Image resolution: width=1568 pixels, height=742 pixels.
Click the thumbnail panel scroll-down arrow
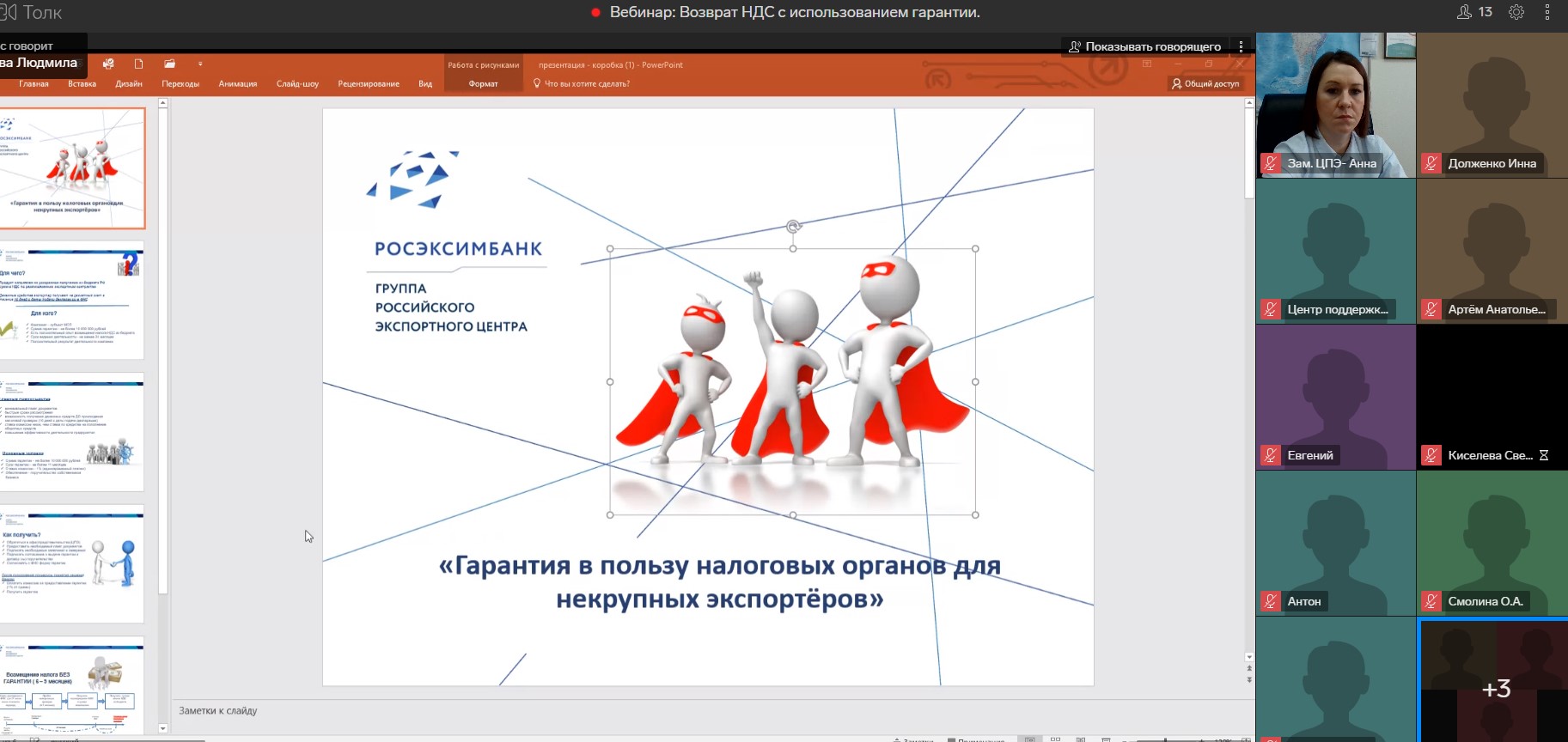coord(163,729)
